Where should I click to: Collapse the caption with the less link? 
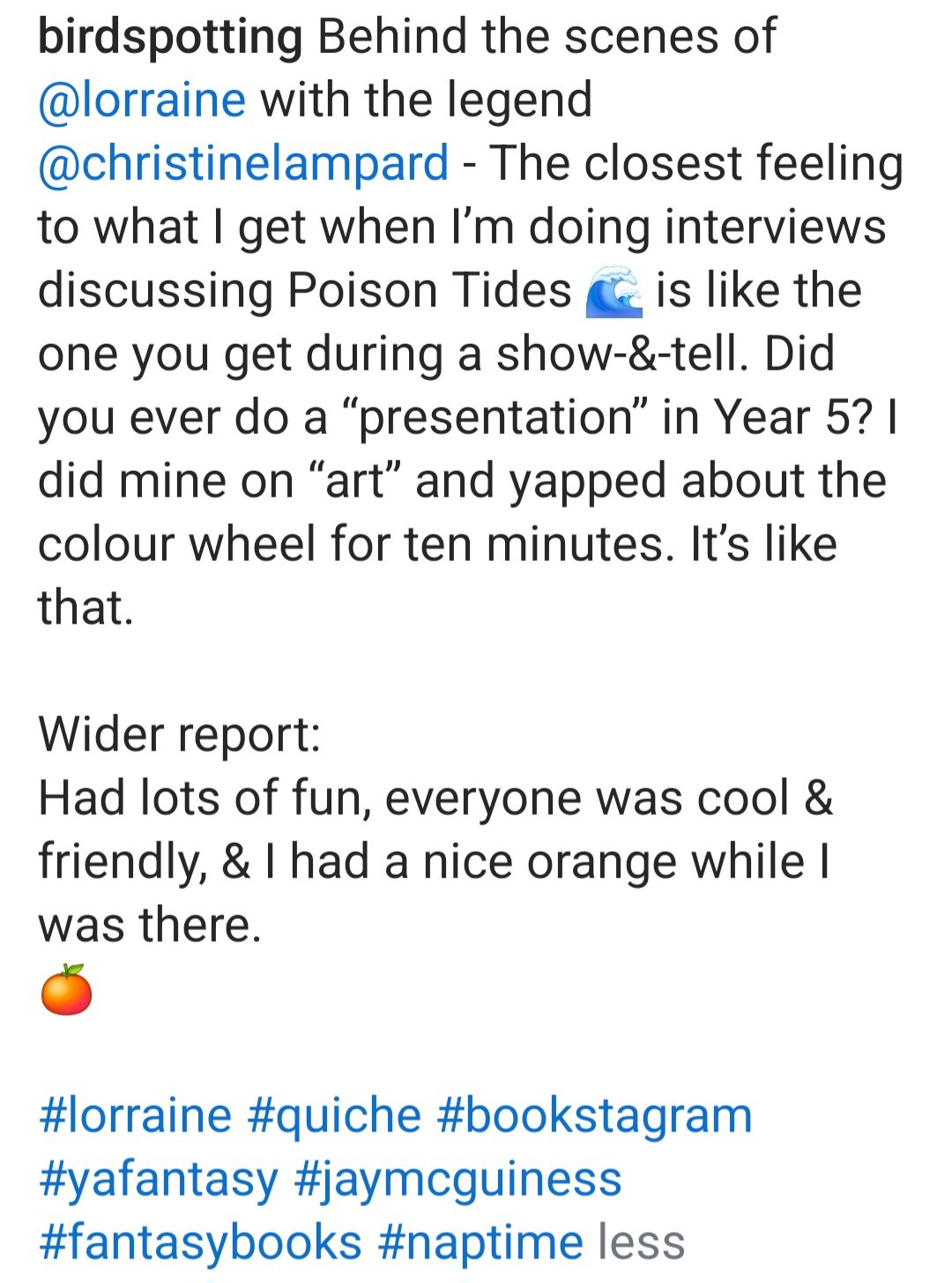tap(642, 1242)
